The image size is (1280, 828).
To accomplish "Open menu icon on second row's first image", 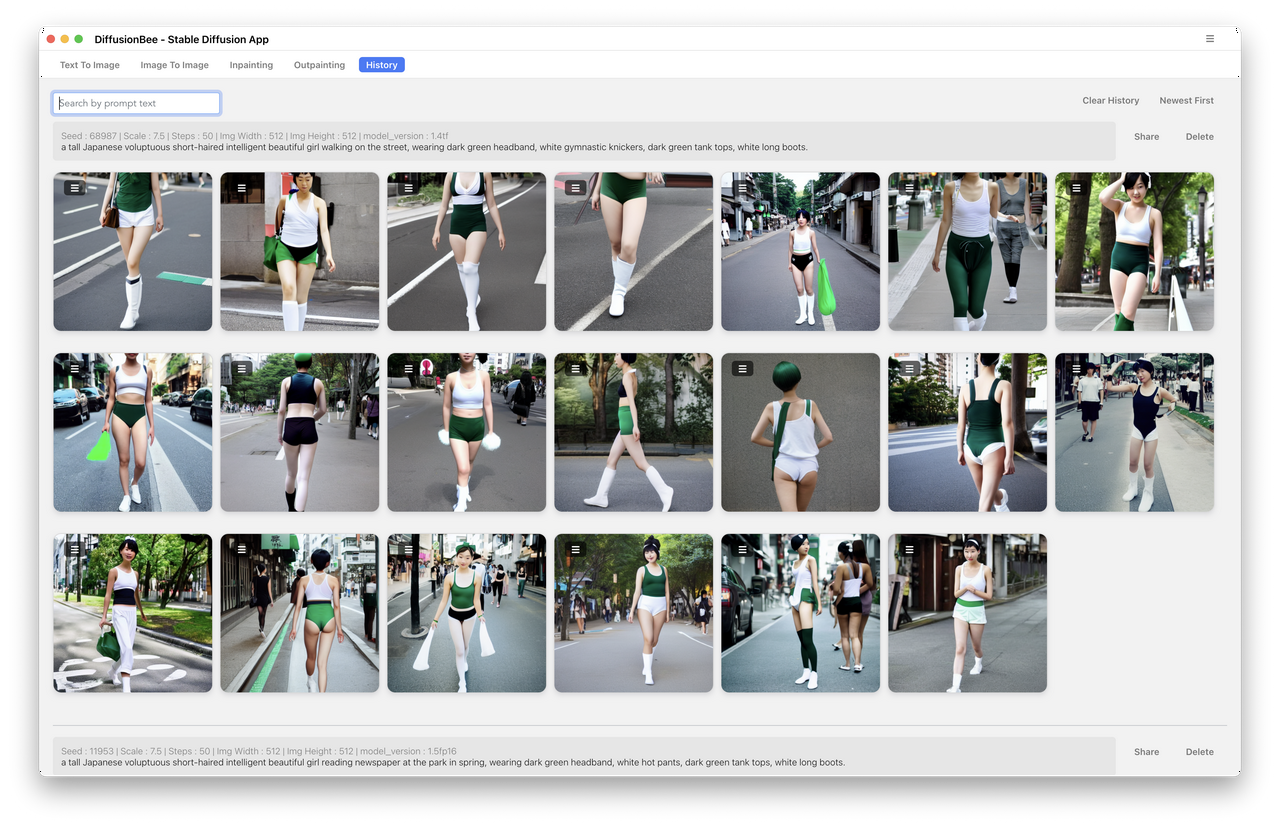I will [75, 368].
